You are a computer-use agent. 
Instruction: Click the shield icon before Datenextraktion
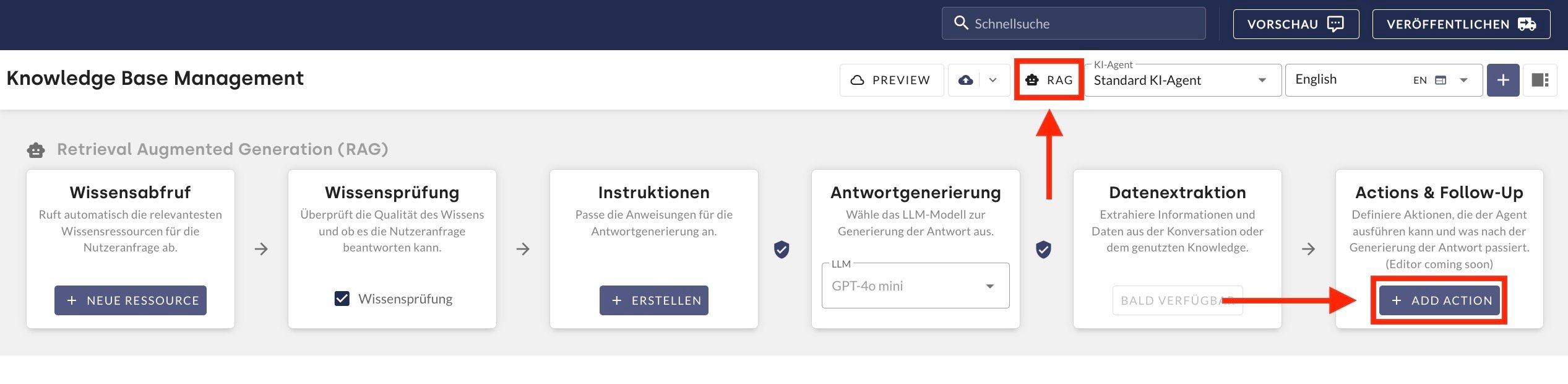1043,250
